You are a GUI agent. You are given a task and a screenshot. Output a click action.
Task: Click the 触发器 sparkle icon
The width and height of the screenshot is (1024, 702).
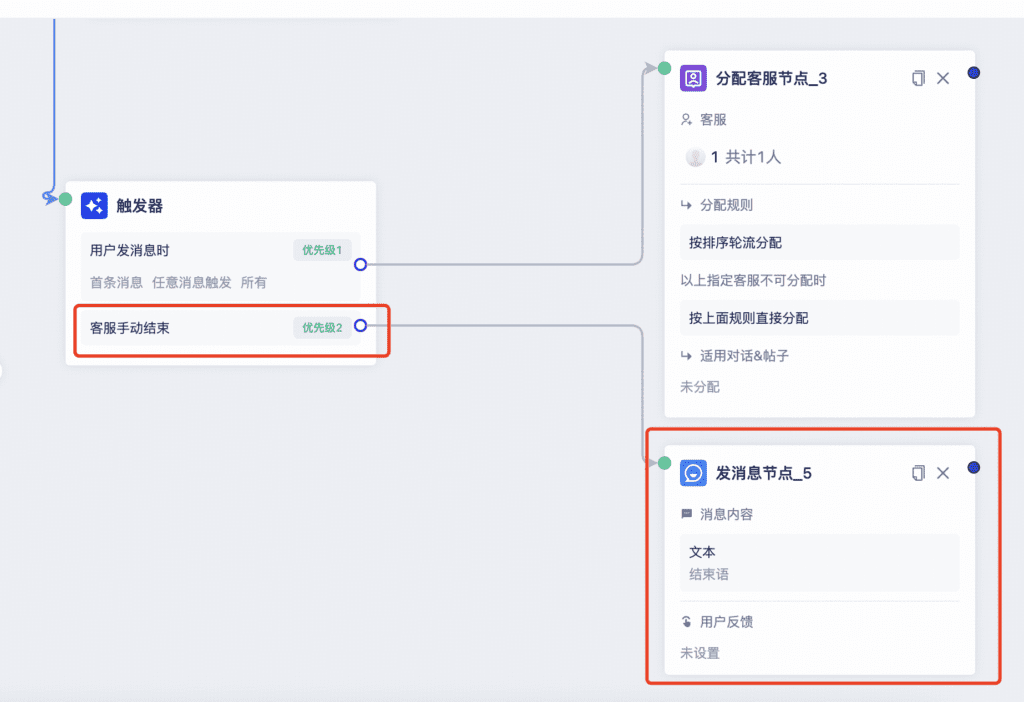click(x=94, y=206)
